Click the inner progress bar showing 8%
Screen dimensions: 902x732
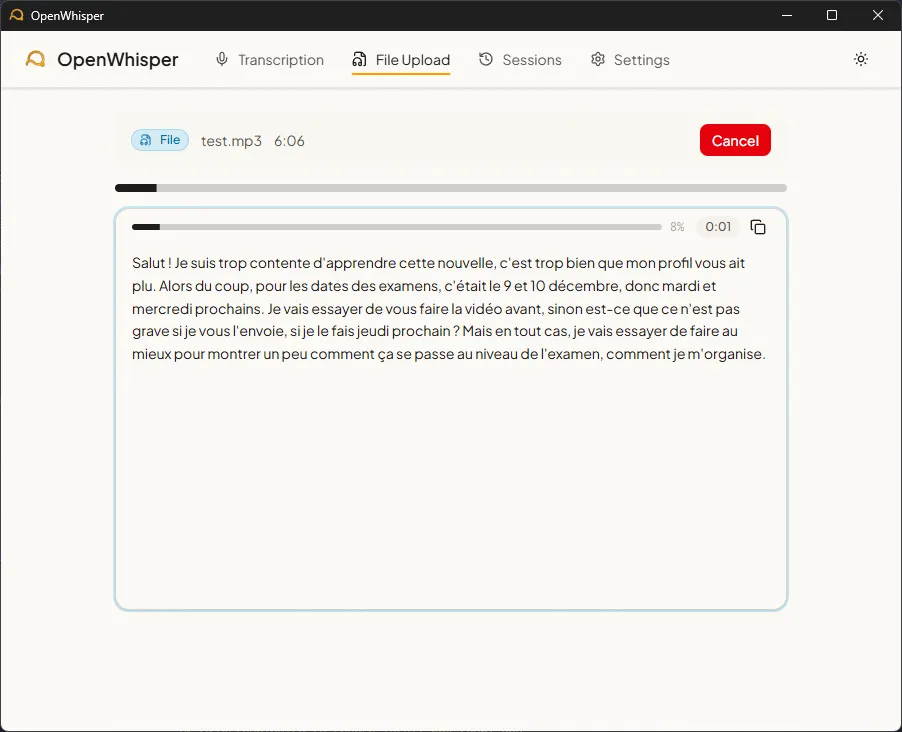[396, 227]
